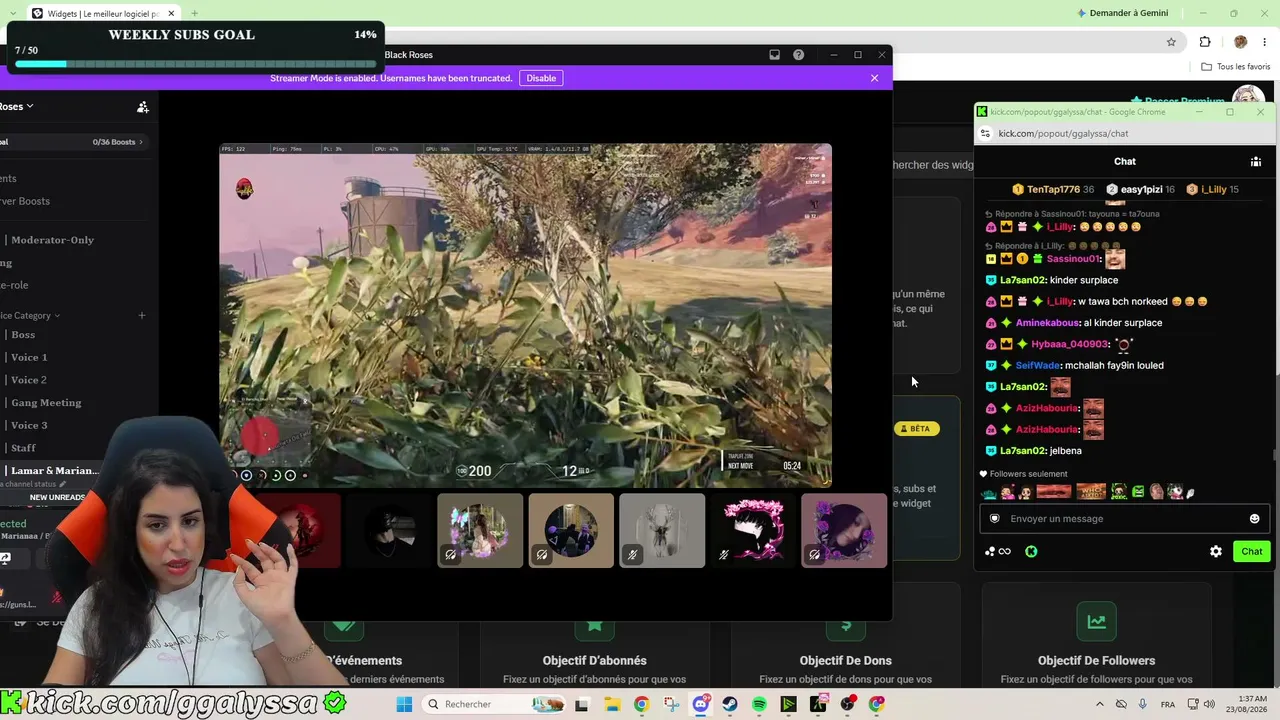Open OBS Studio from the taskbar
Viewport: 1280px width, 720px height.
(x=848, y=705)
